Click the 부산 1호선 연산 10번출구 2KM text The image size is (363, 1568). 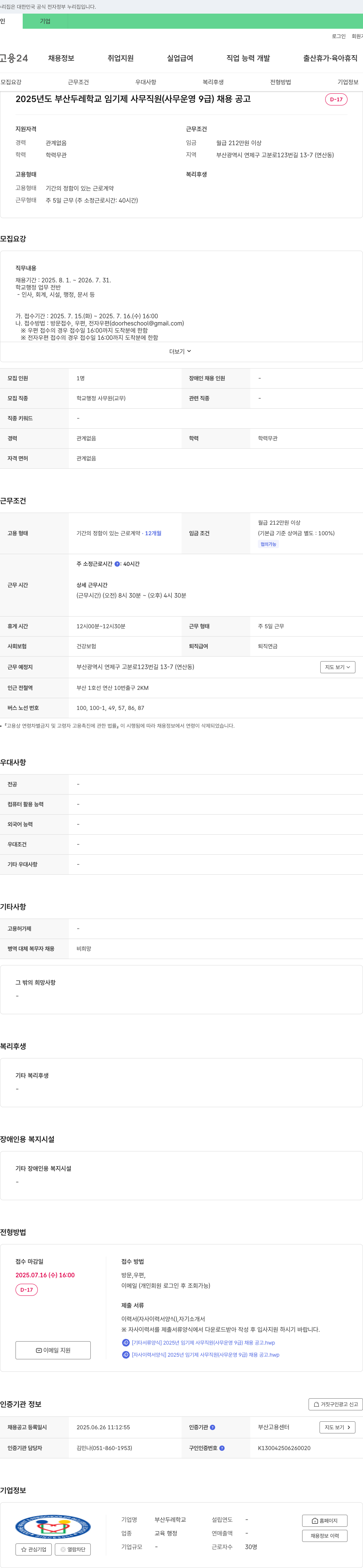click(112, 688)
